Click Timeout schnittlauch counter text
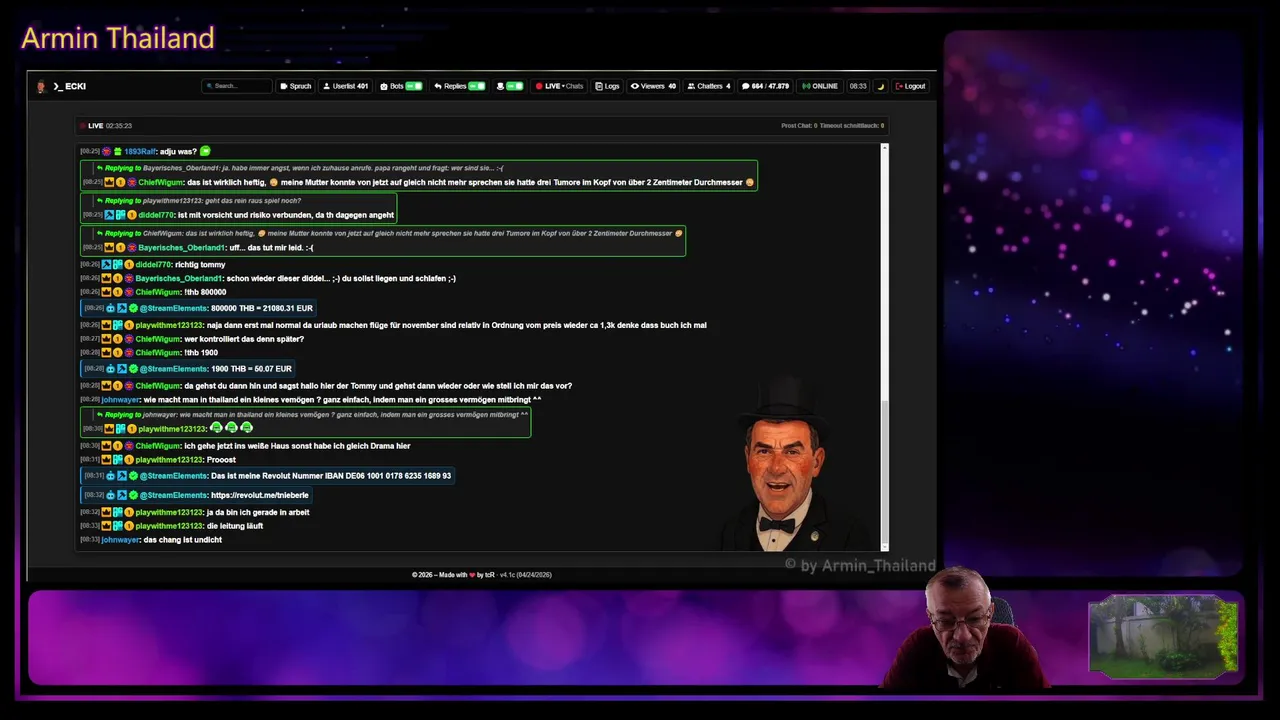 pos(852,126)
